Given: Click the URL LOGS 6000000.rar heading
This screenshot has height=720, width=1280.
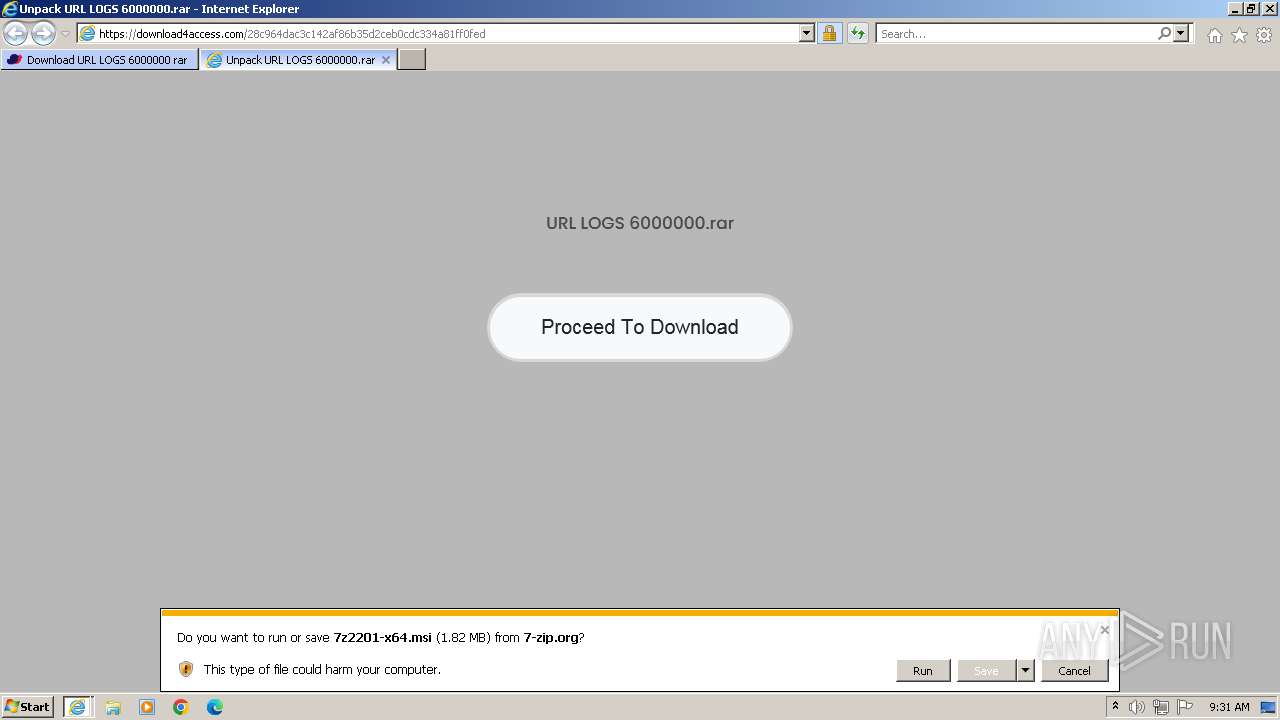Looking at the screenshot, I should (640, 223).
